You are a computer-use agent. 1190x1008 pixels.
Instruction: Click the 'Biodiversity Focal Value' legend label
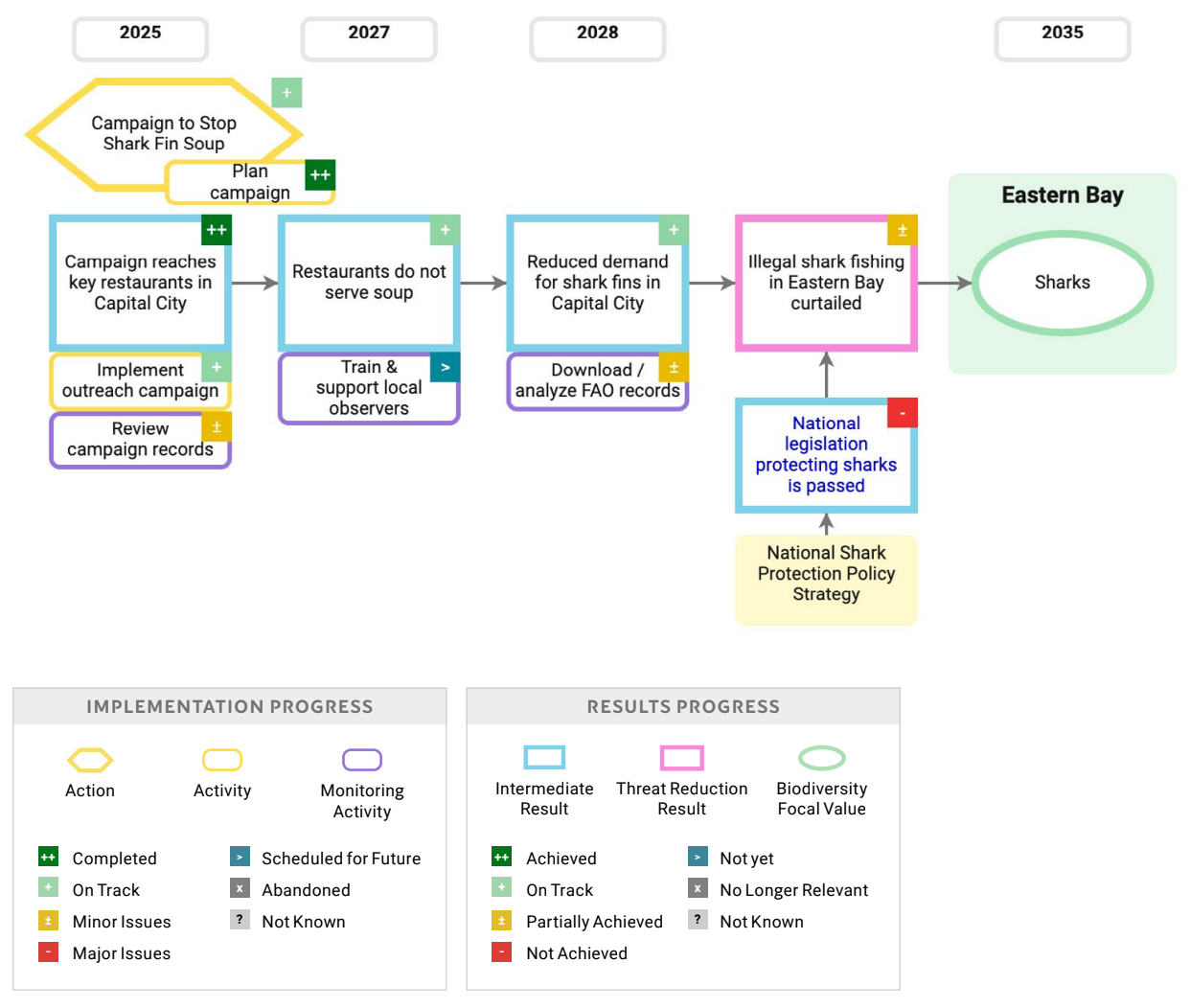pyautogui.click(x=822, y=798)
